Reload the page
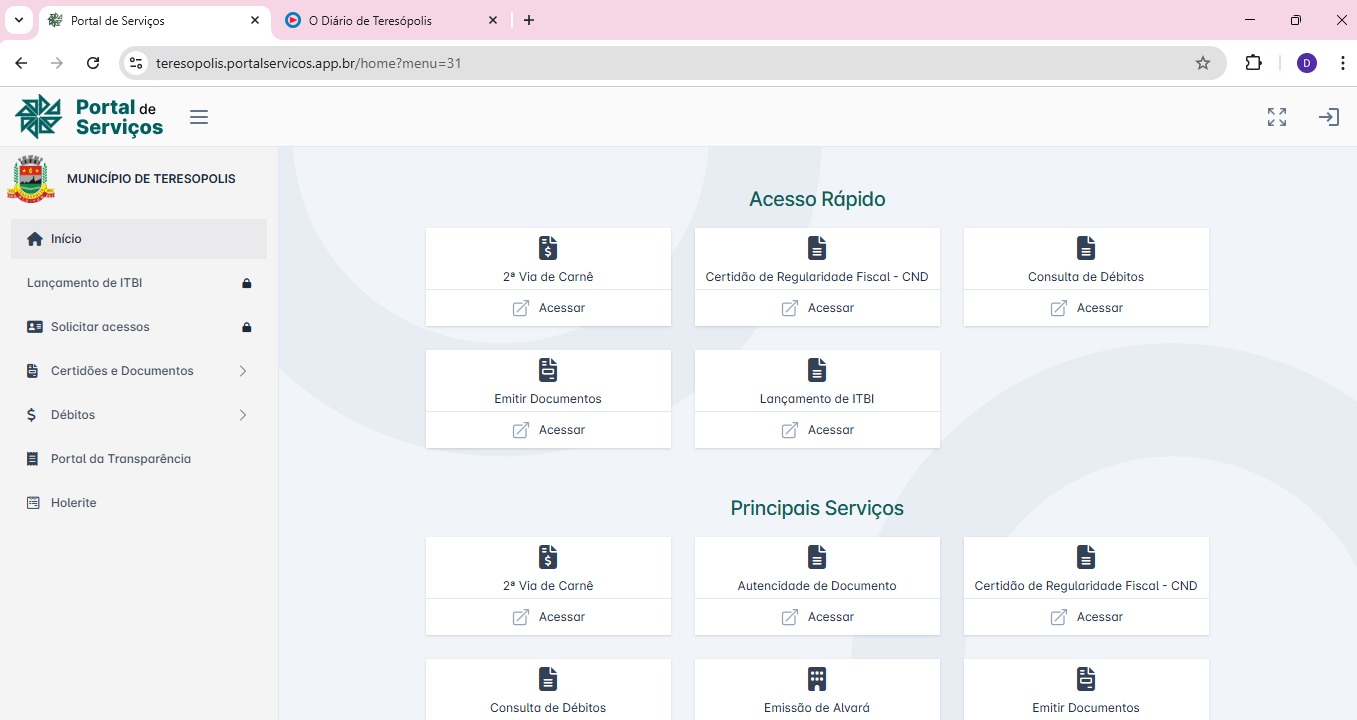 point(93,63)
